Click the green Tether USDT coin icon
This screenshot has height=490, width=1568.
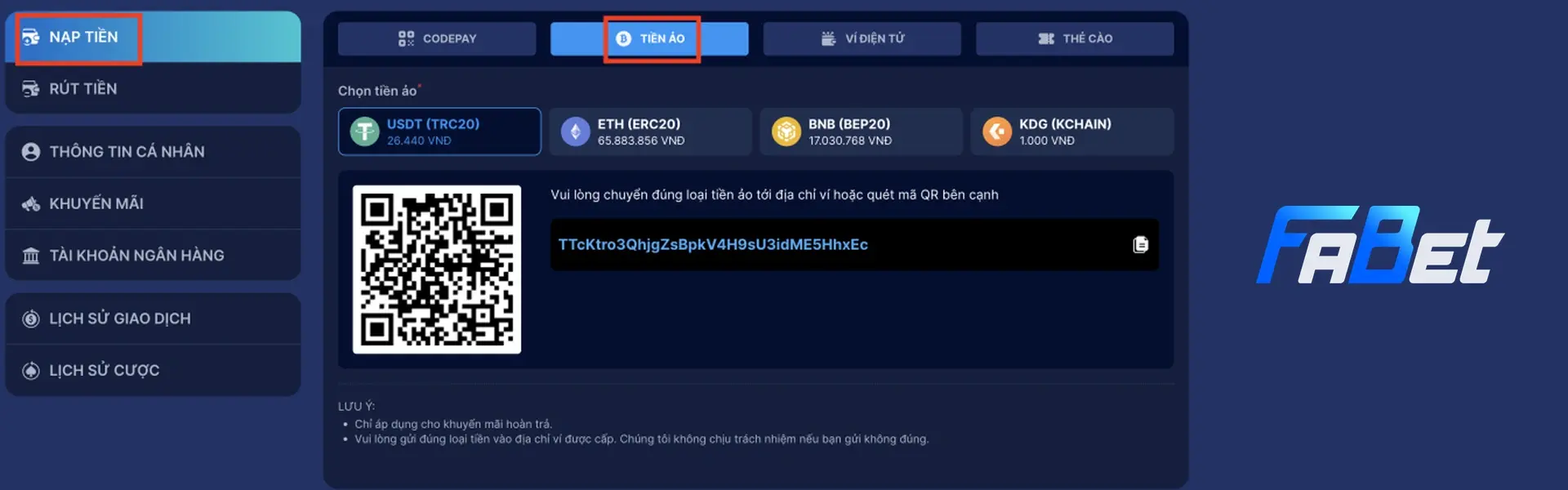(364, 131)
